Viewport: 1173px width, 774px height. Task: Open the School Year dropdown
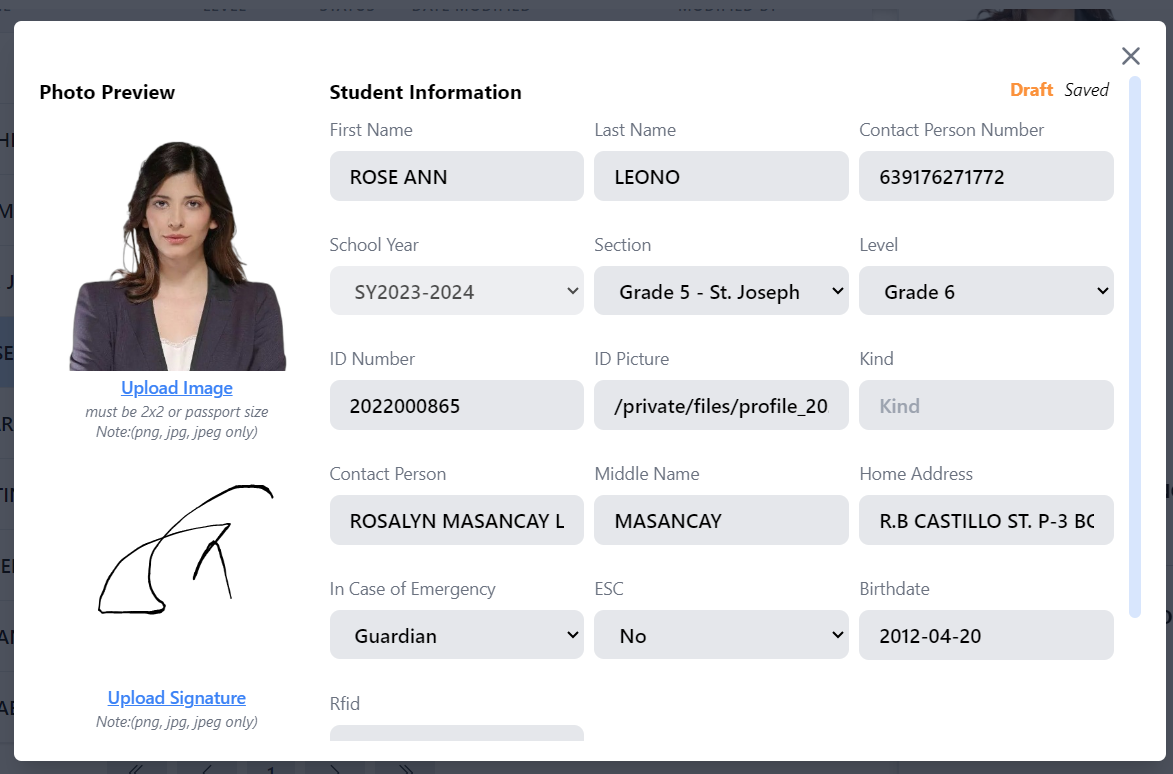[x=456, y=291]
